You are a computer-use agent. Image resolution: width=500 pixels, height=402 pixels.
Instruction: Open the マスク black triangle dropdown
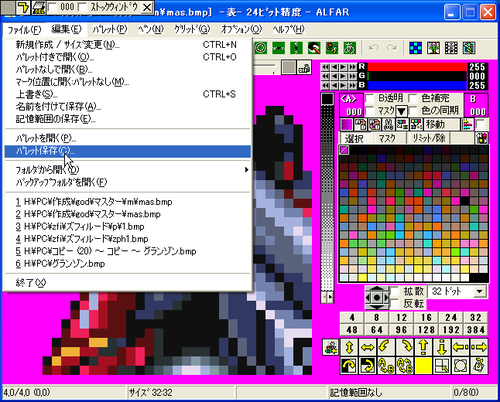tap(401, 111)
